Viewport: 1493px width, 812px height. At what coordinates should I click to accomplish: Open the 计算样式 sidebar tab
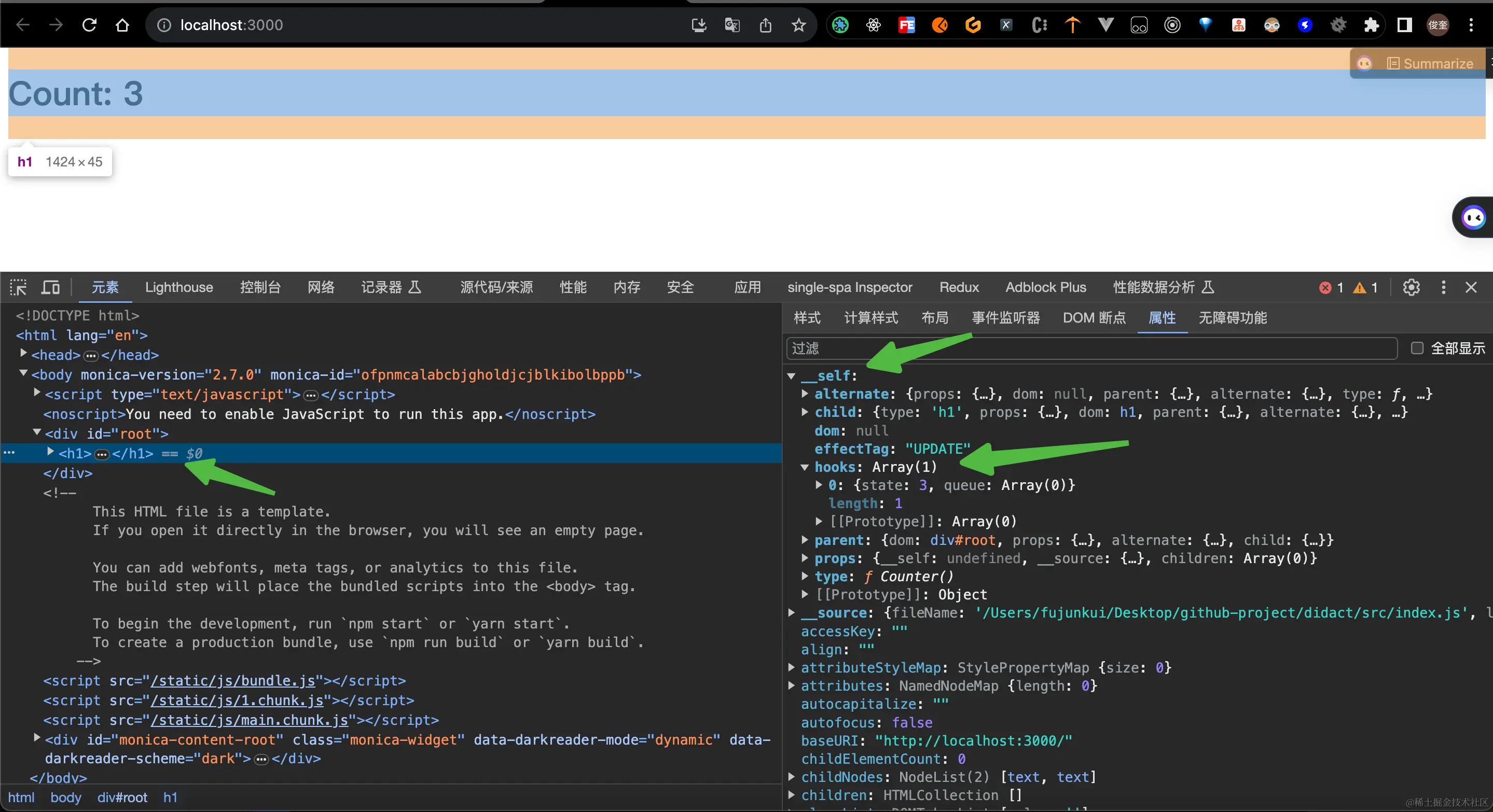(x=870, y=317)
